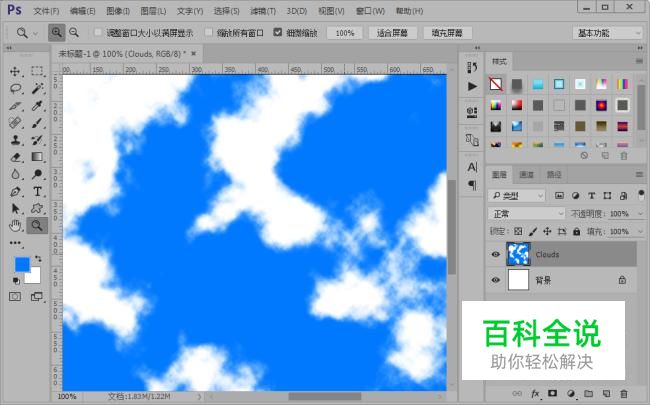
Task: Choose Zoom In mode in options bar
Action: tap(56, 32)
